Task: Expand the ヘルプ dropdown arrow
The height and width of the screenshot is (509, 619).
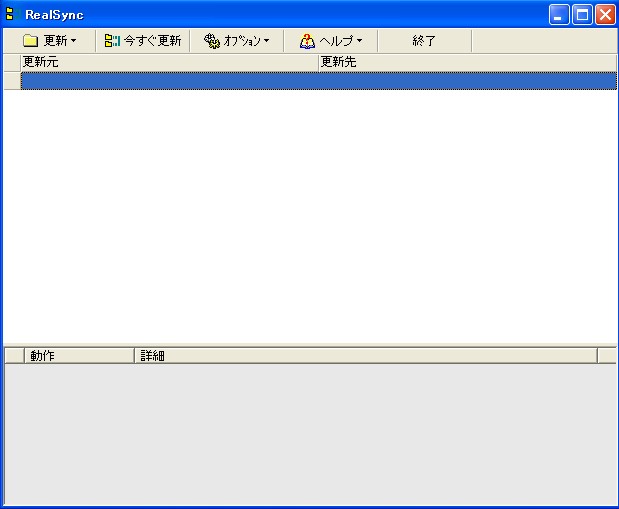Action: tap(359, 42)
